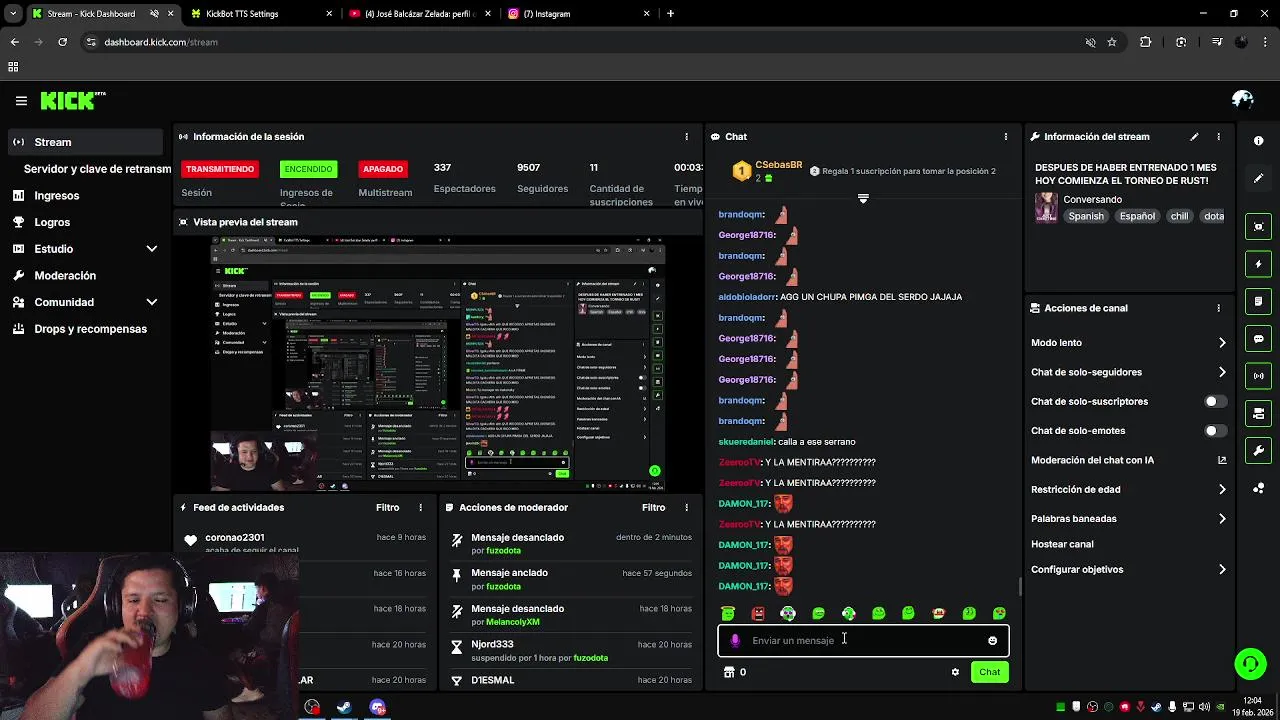Open Steam in the taskbar
The image size is (1280, 720).
343,707
